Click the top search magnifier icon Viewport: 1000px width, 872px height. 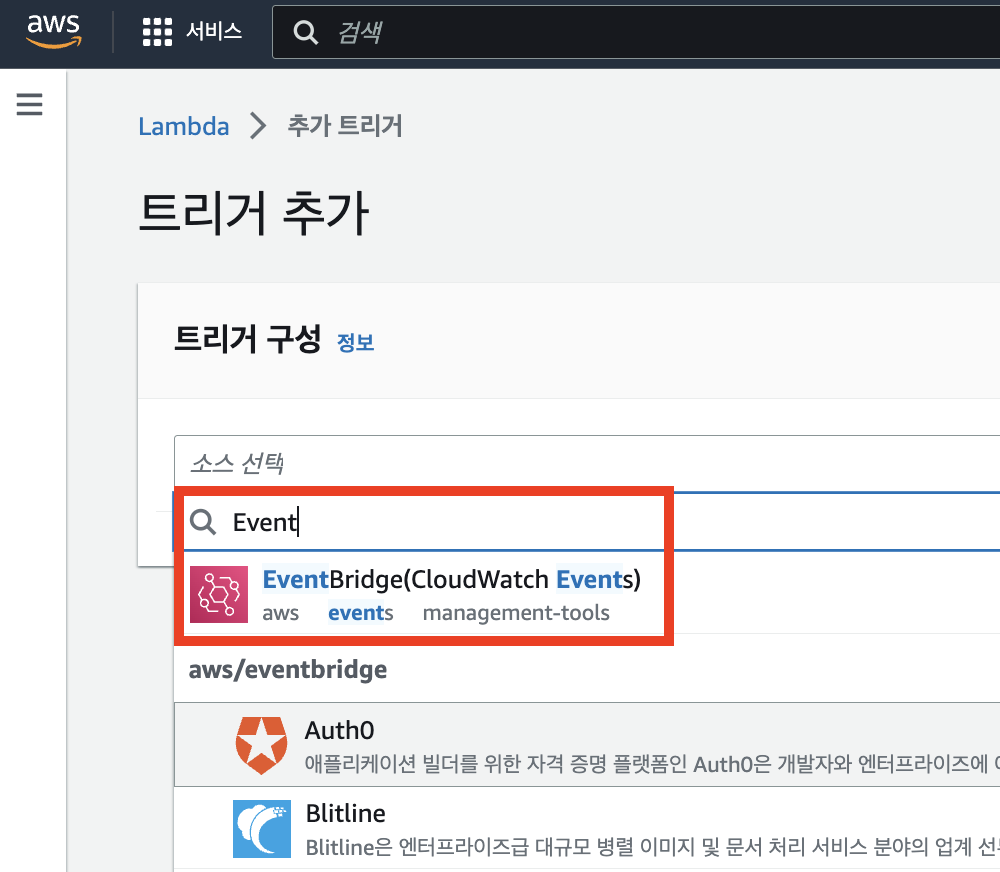pos(305,32)
